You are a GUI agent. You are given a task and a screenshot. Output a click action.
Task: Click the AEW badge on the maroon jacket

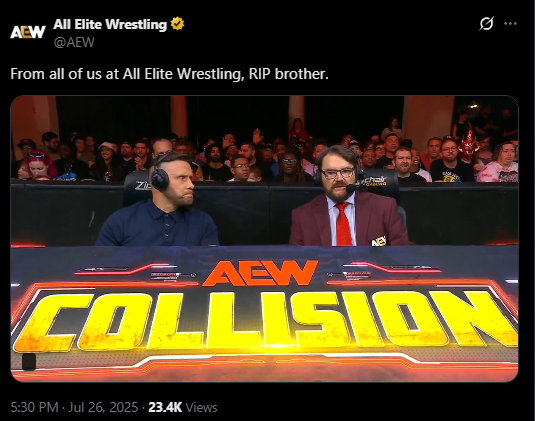coord(378,241)
